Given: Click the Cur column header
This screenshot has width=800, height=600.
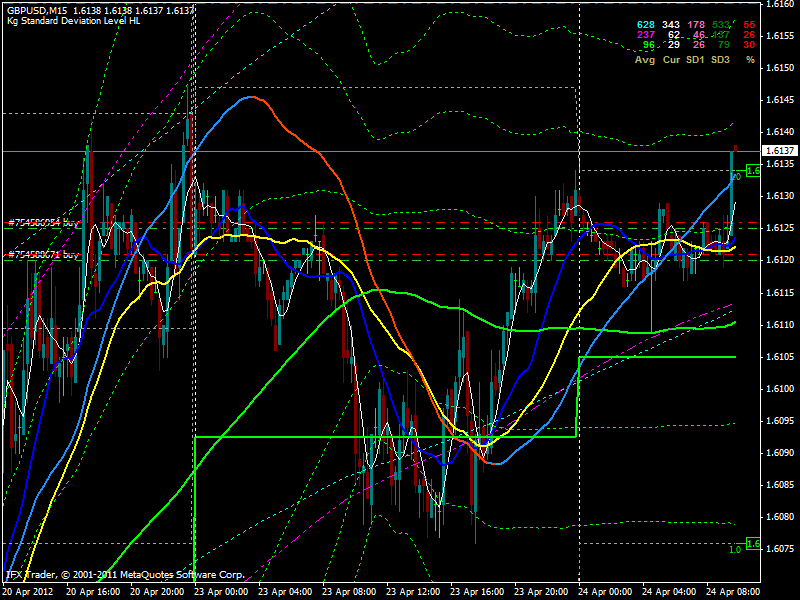Looking at the screenshot, I should point(671,60).
